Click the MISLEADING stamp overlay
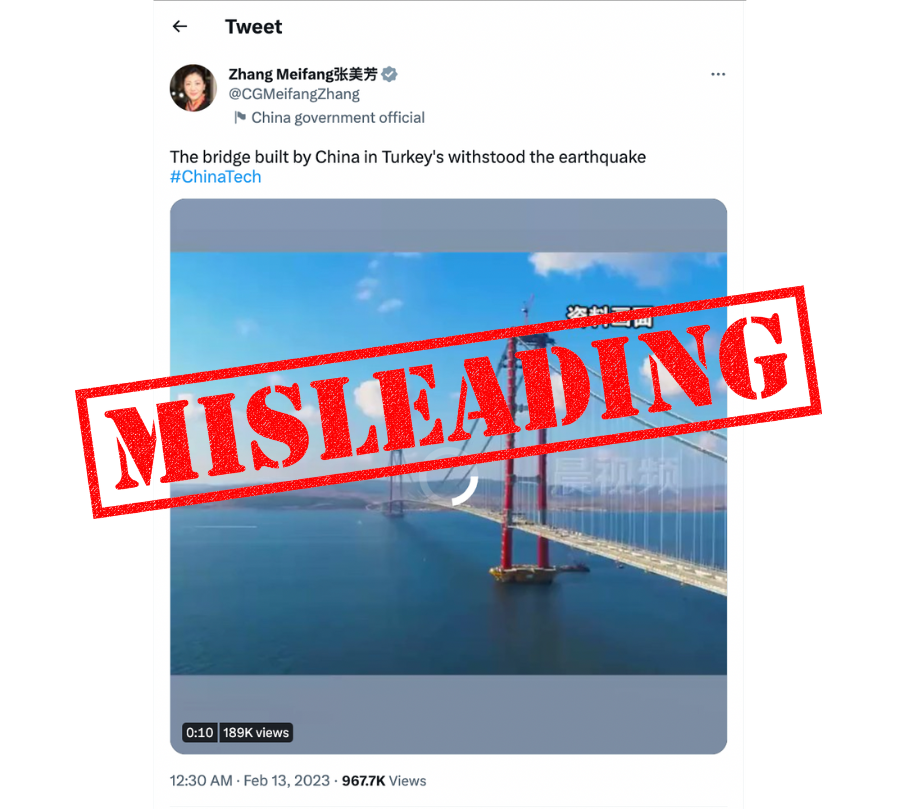 [448, 402]
